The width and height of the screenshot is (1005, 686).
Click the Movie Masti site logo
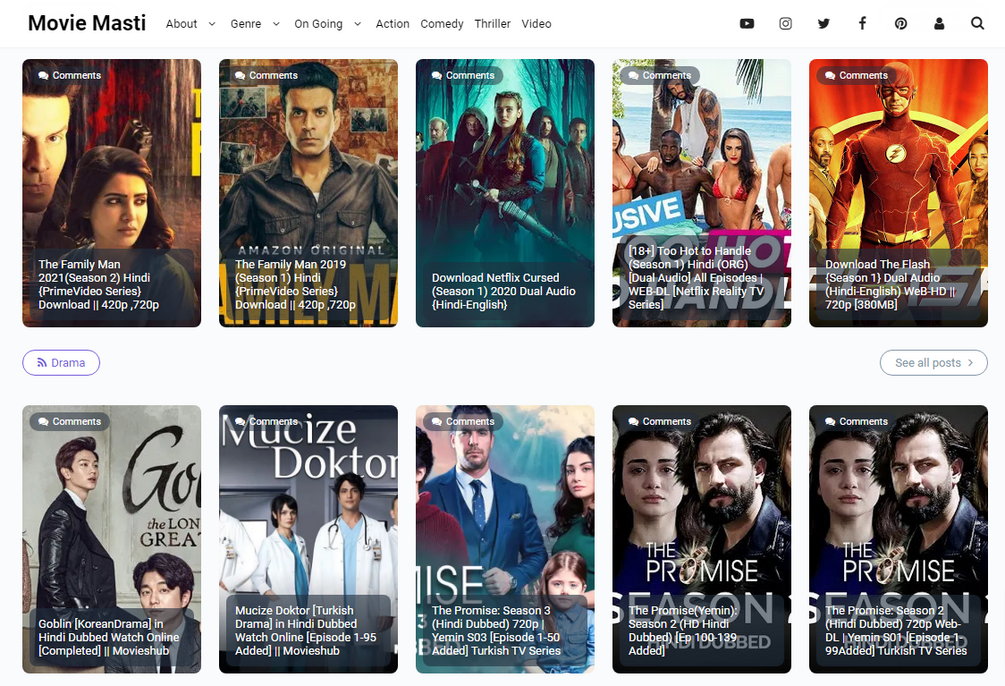click(x=87, y=23)
